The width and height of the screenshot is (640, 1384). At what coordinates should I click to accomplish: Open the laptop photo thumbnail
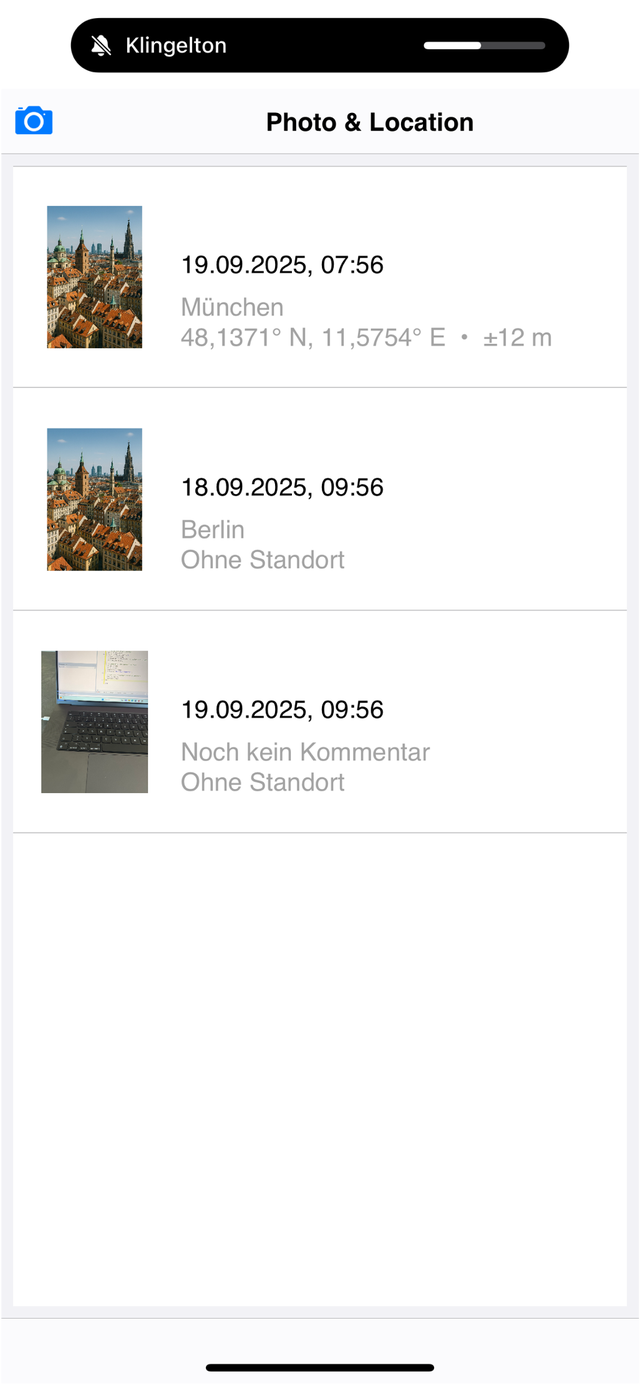(94, 722)
